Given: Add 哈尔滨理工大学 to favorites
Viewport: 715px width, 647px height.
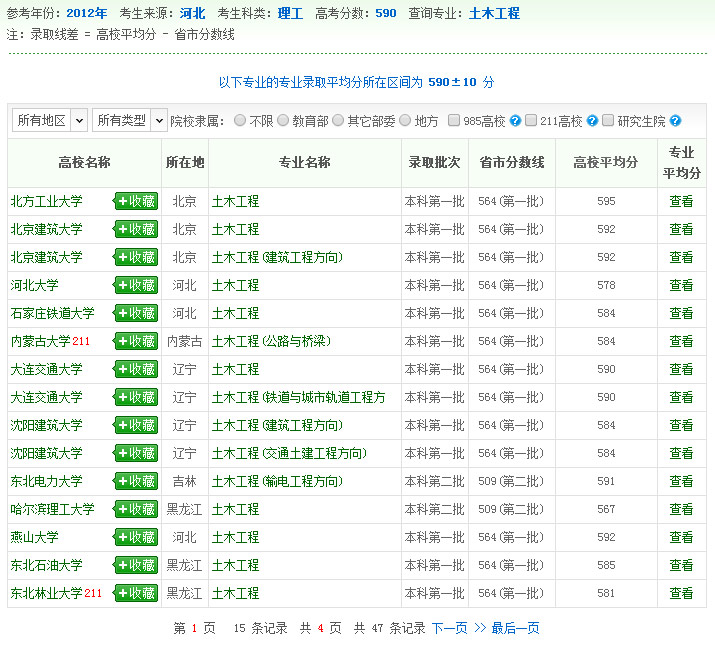Looking at the screenshot, I should click(x=136, y=509).
